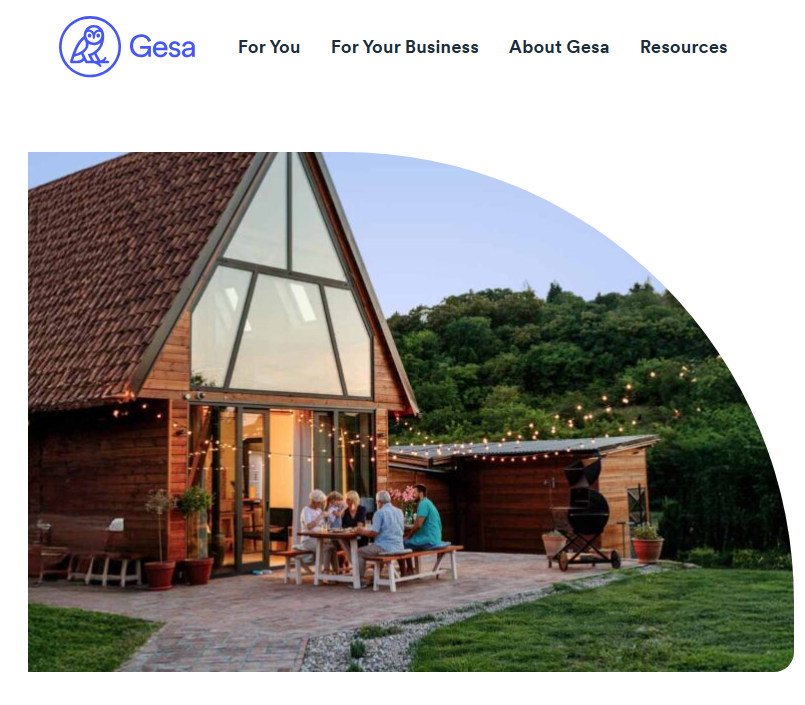Expand the About Gesa navigation item
The width and height of the screenshot is (805, 705).
coord(559,47)
